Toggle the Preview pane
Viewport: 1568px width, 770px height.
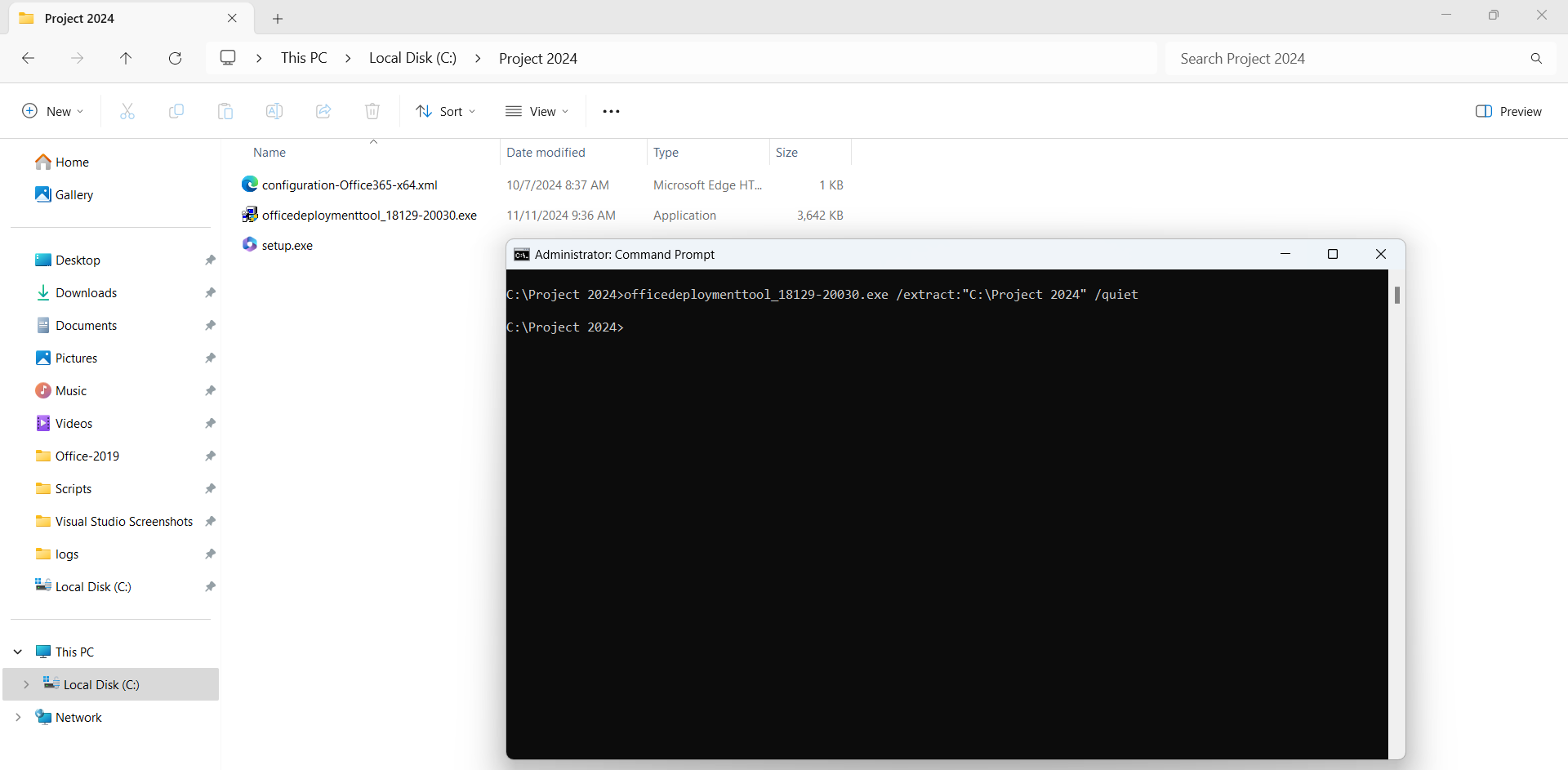1508,111
